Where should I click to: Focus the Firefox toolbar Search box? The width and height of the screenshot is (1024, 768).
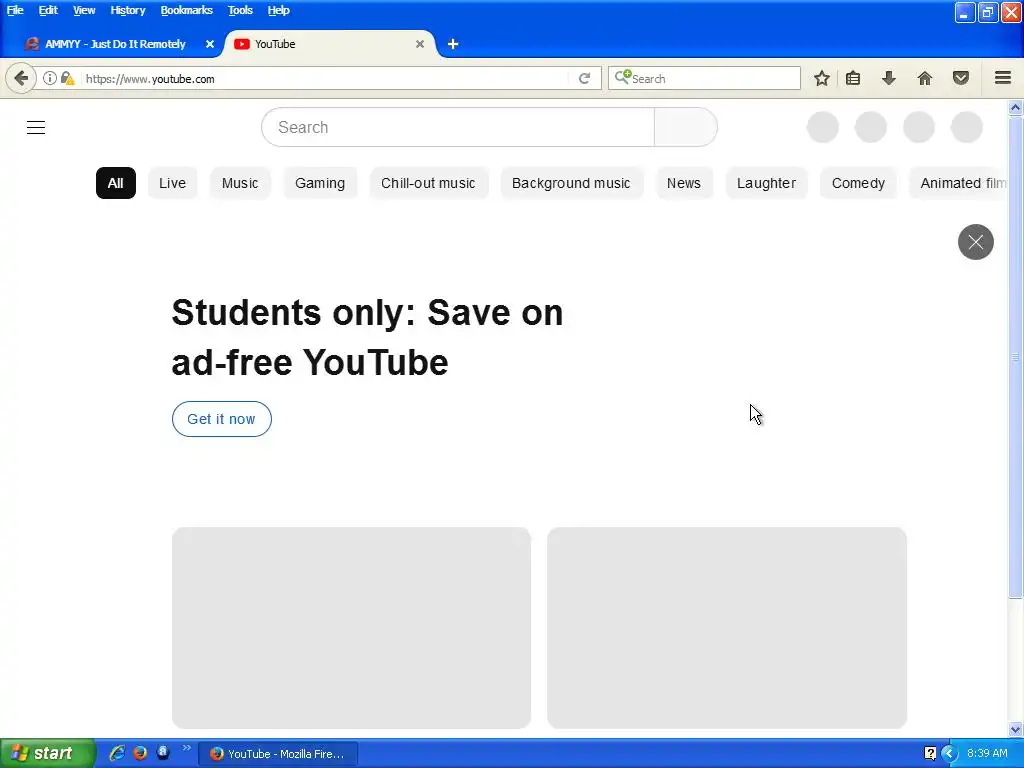(704, 78)
